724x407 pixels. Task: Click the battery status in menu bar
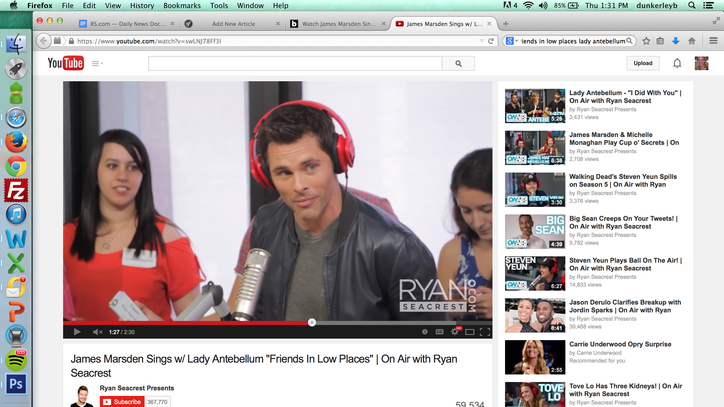[567, 6]
